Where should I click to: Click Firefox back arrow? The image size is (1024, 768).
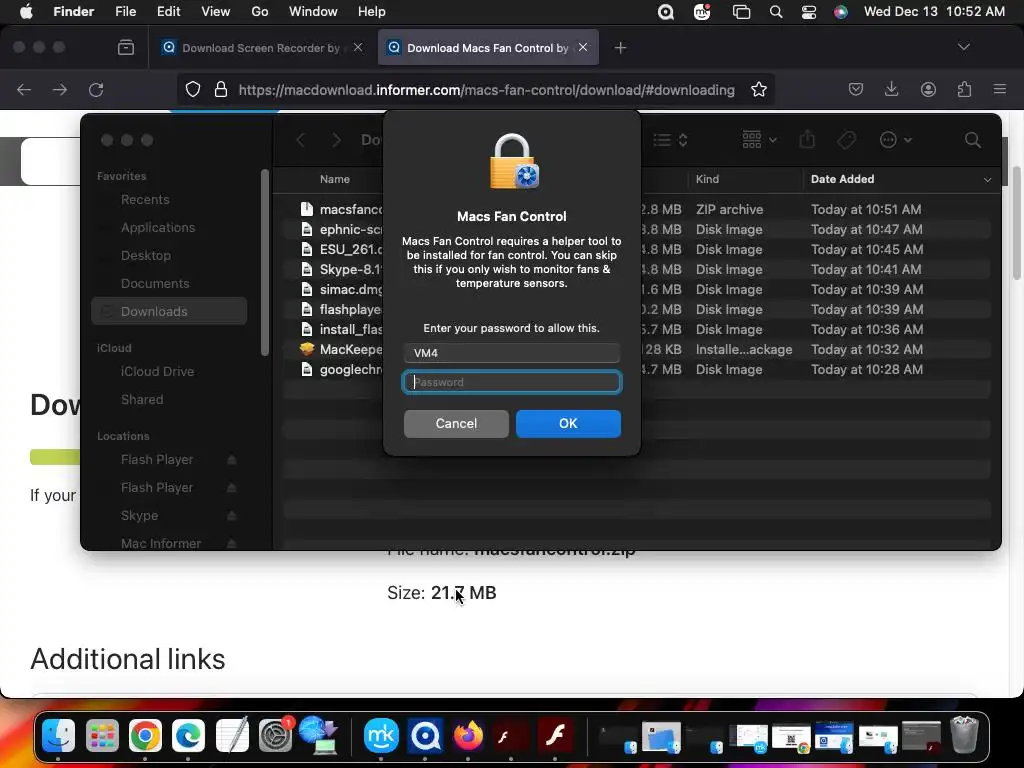click(24, 89)
